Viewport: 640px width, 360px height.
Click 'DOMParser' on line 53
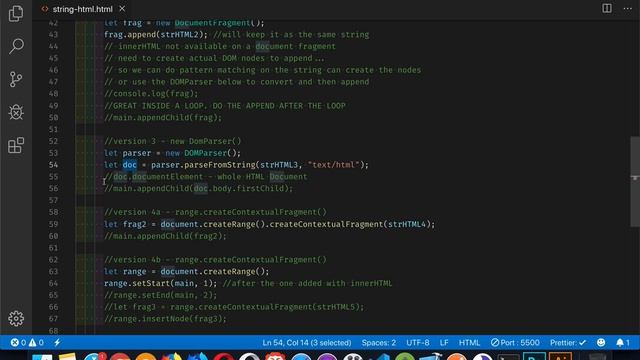pyautogui.click(x=205, y=153)
